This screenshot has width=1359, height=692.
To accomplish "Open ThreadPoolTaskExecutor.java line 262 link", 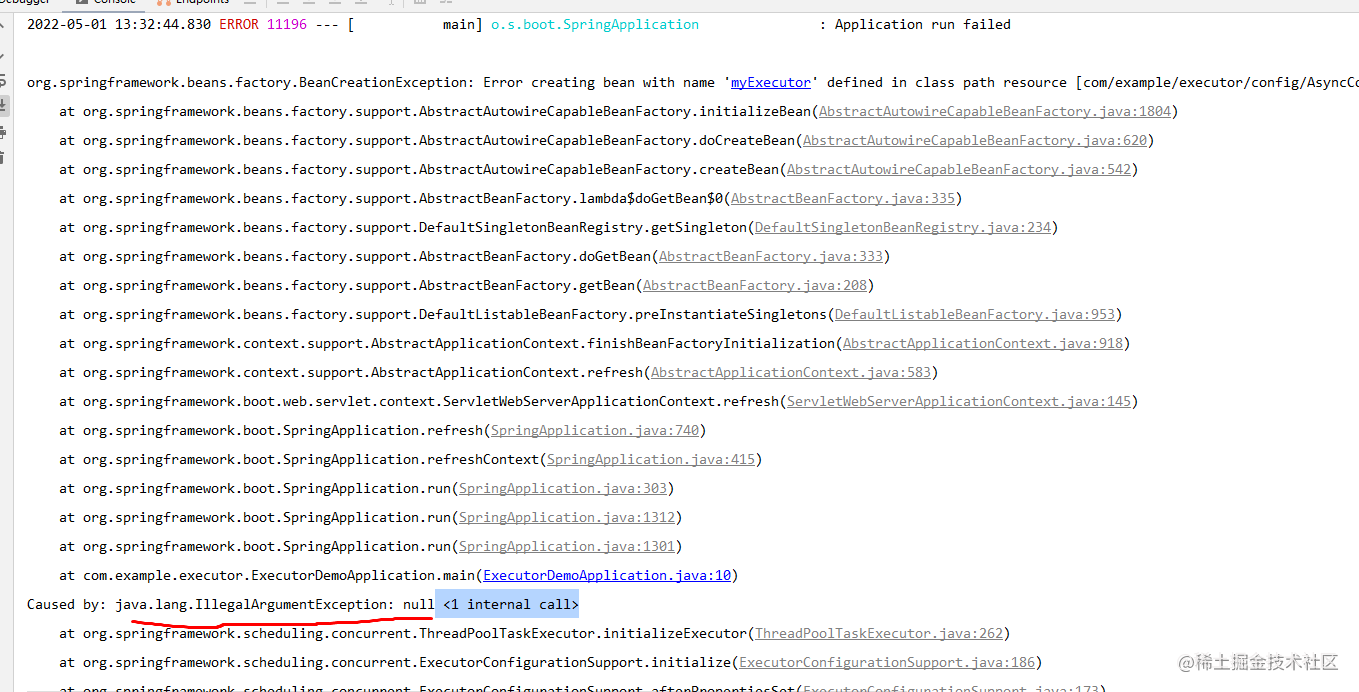I will click(880, 632).
